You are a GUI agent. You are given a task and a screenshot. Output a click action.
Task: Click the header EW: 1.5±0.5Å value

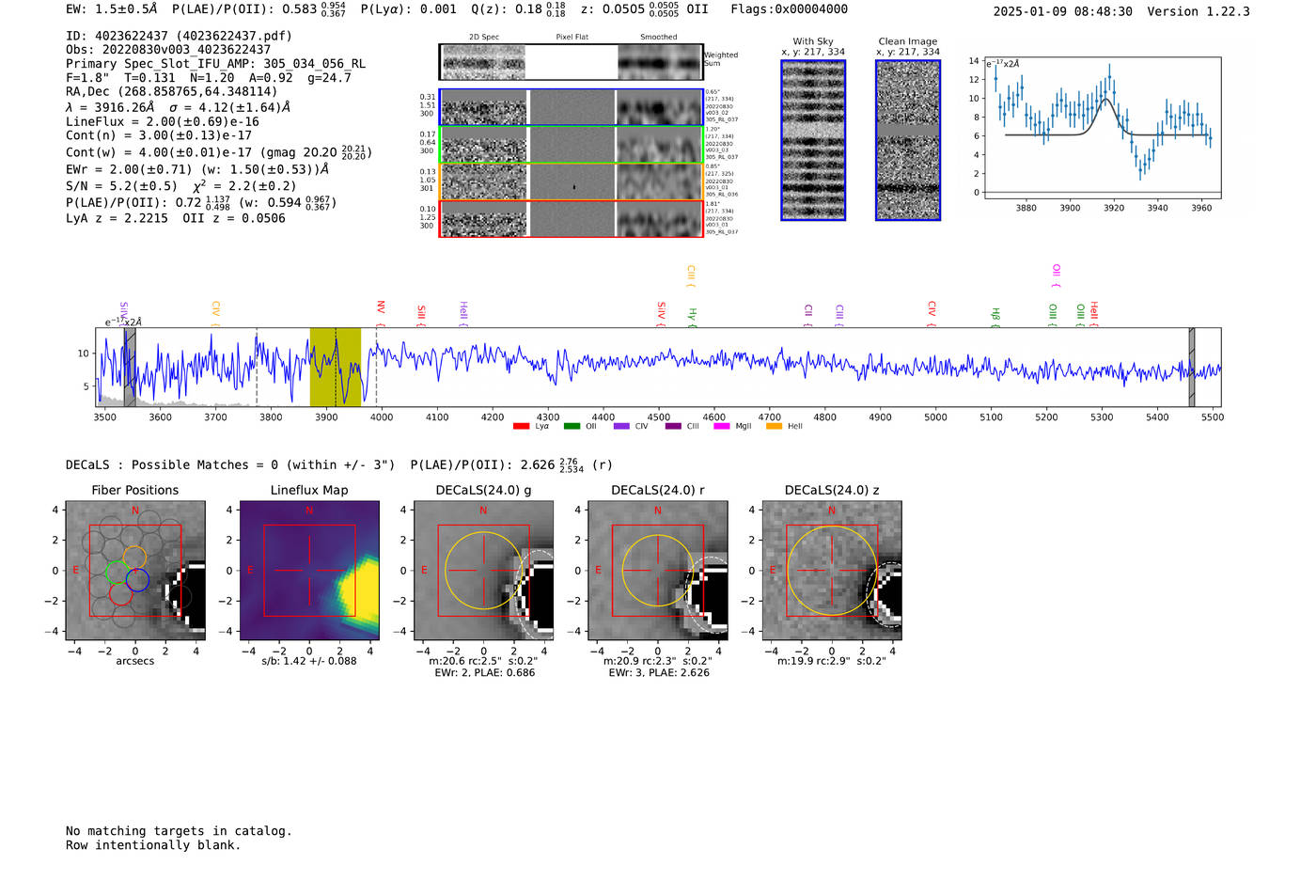111,9
